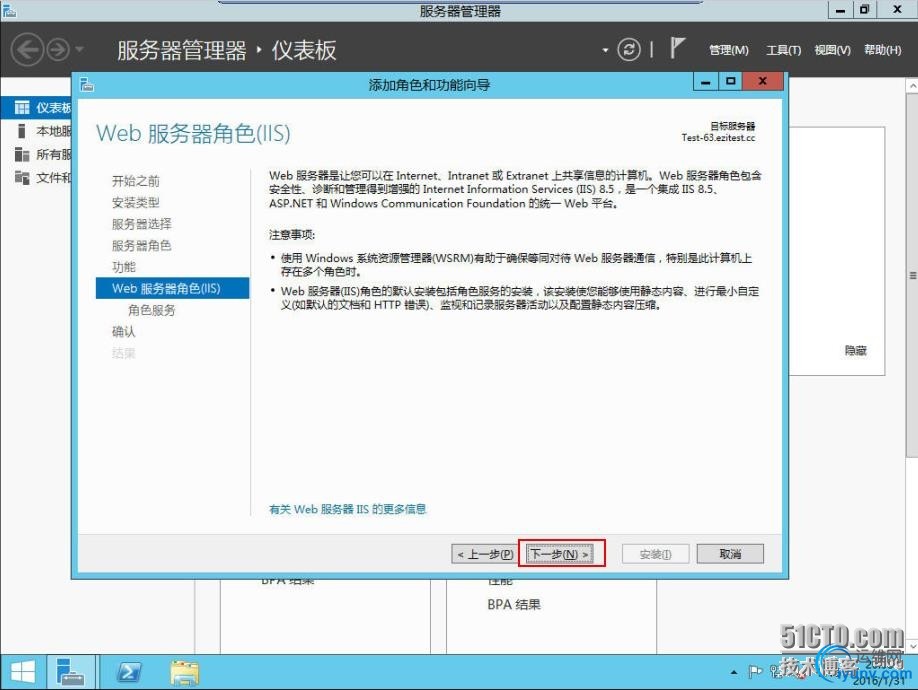Screen dimensions: 918x690
Task: Open the navigation history dropdown beside forward arrow
Action: click(80, 50)
